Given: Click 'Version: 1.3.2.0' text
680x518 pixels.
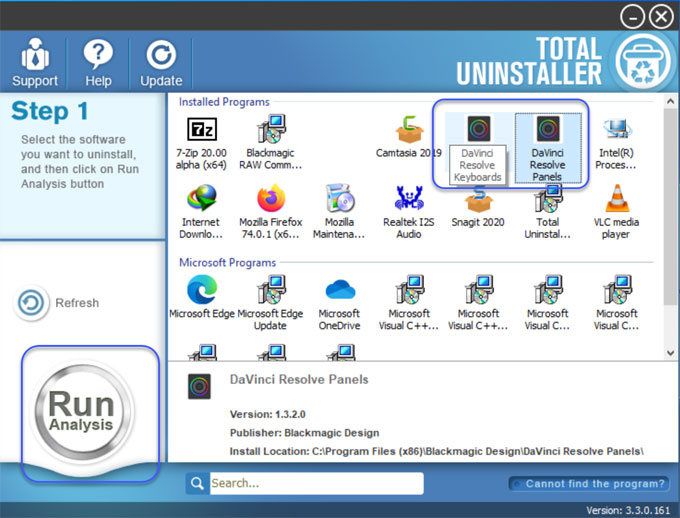Looking at the screenshot, I should [x=268, y=414].
